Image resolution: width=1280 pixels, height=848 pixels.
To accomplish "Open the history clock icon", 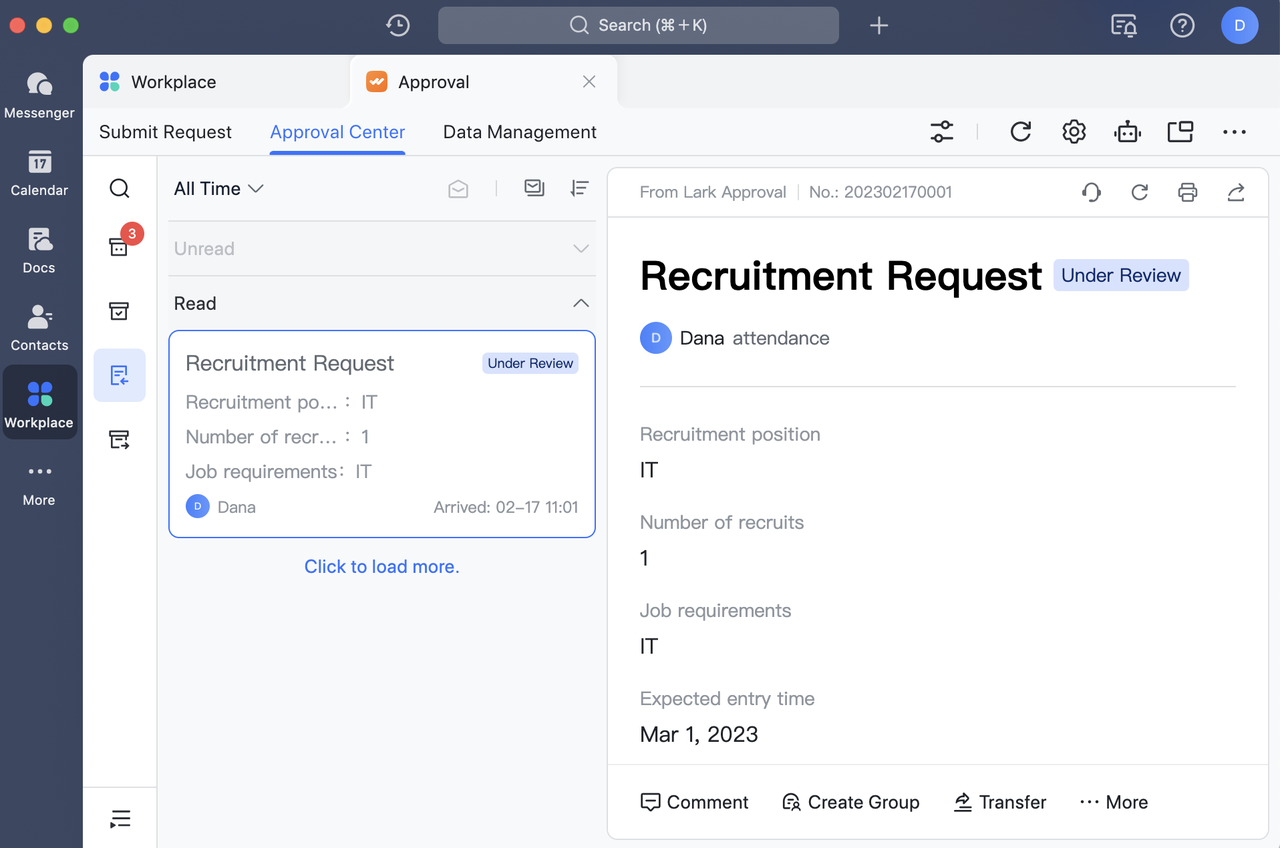I will tap(398, 26).
